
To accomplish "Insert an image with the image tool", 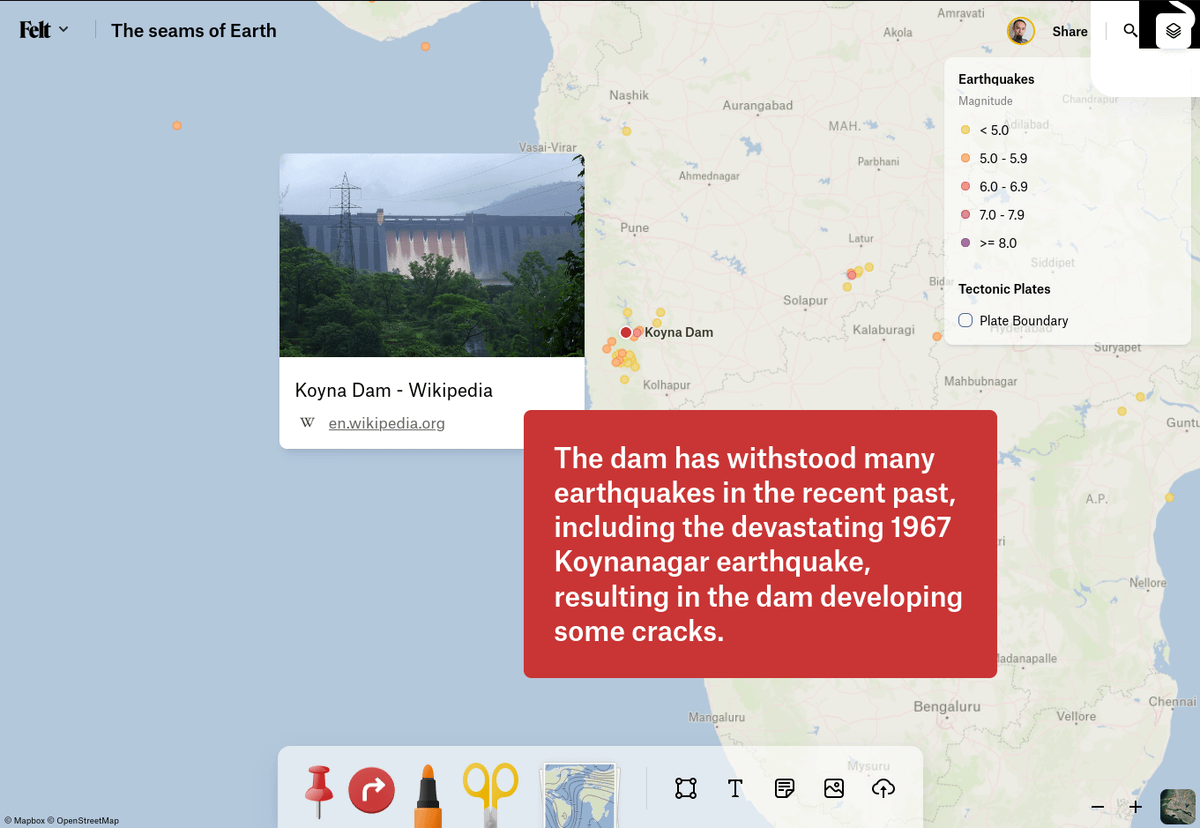I will [834, 789].
